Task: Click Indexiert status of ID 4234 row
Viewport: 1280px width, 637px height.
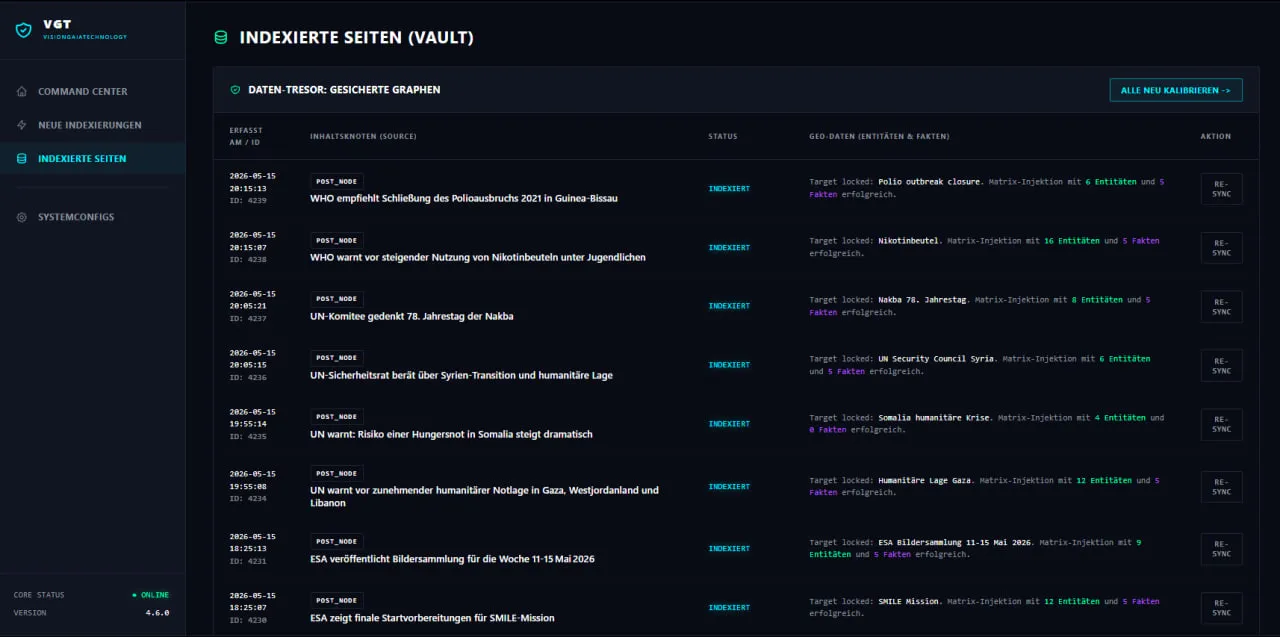Action: click(729, 486)
